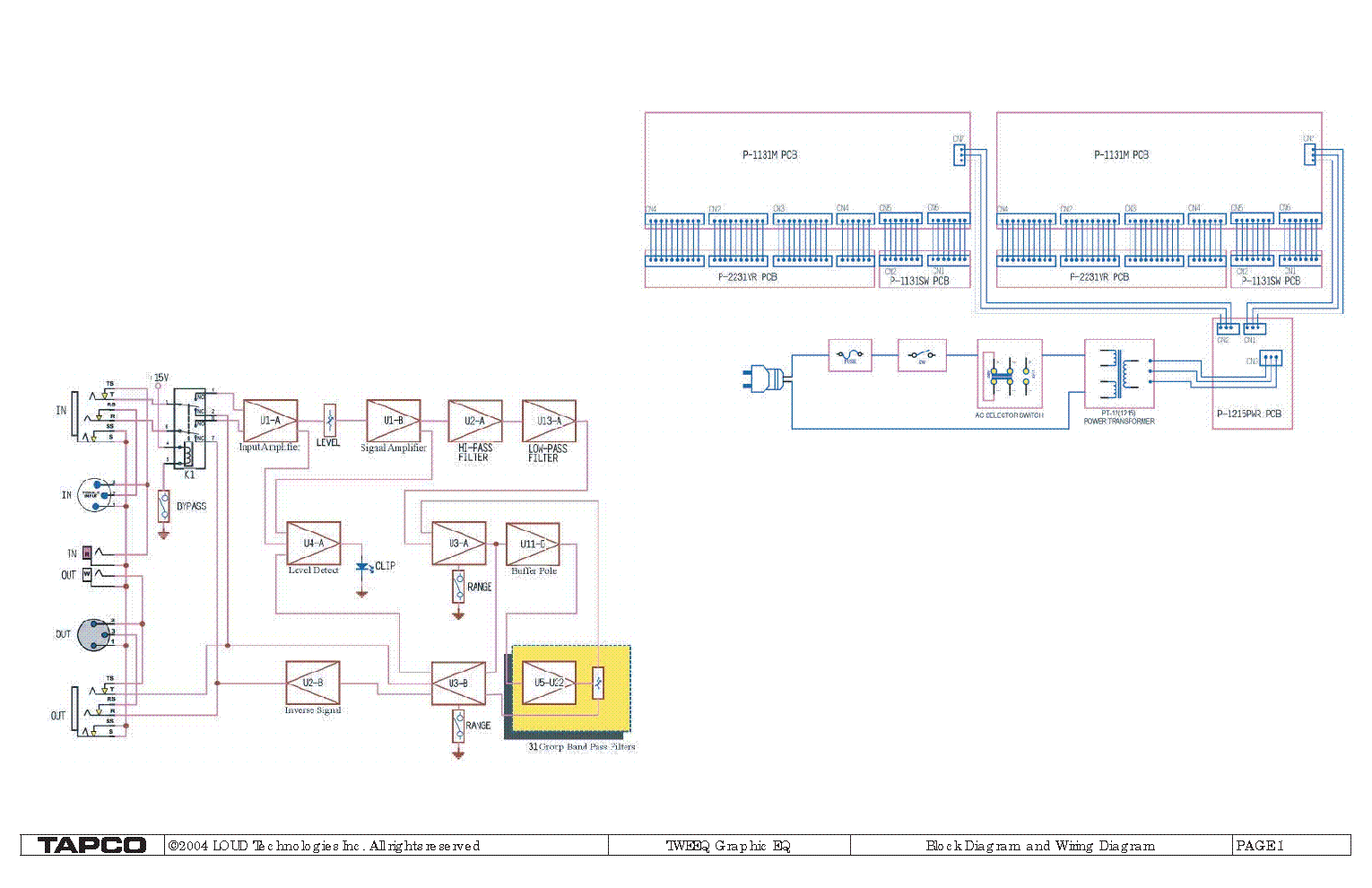Image resolution: width=1372 pixels, height=888 pixels.
Task: Click the U4-A level detect block
Action: point(313,544)
